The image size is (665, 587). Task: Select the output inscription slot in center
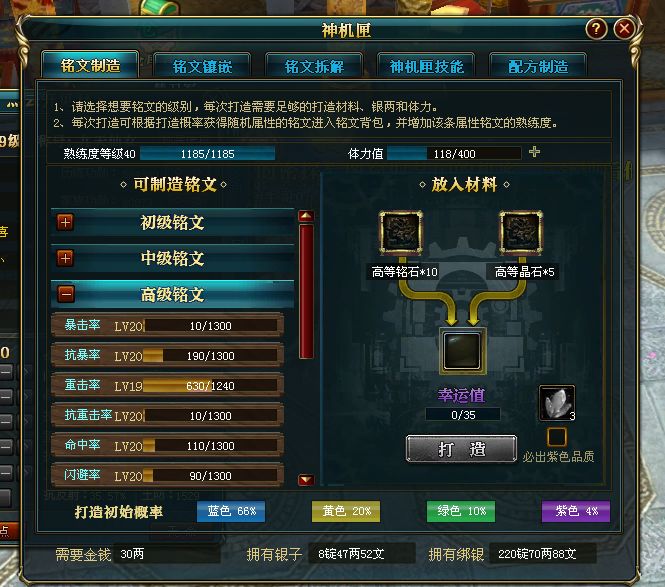tap(462, 351)
